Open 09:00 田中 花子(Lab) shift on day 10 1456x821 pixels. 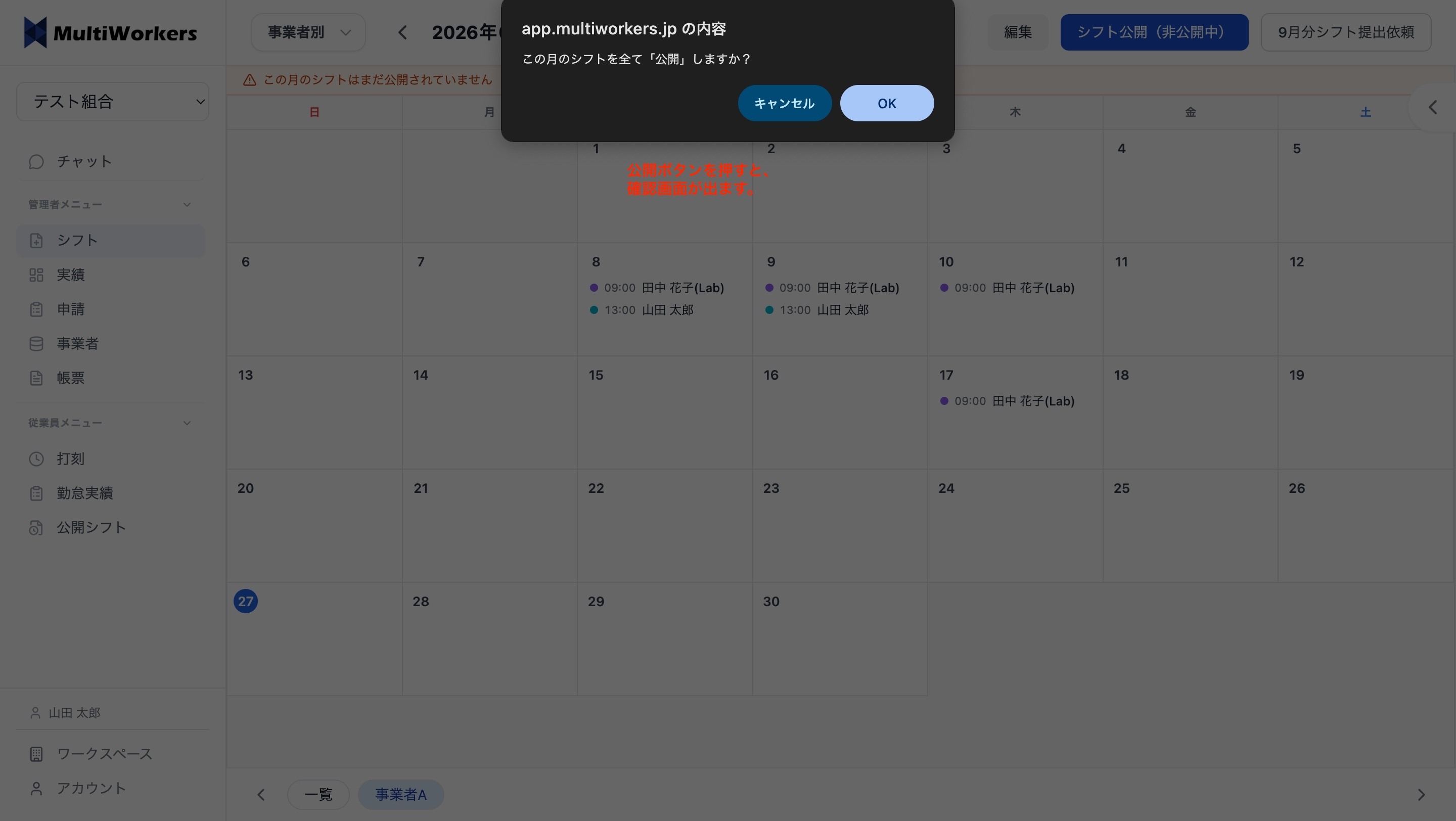(1007, 288)
